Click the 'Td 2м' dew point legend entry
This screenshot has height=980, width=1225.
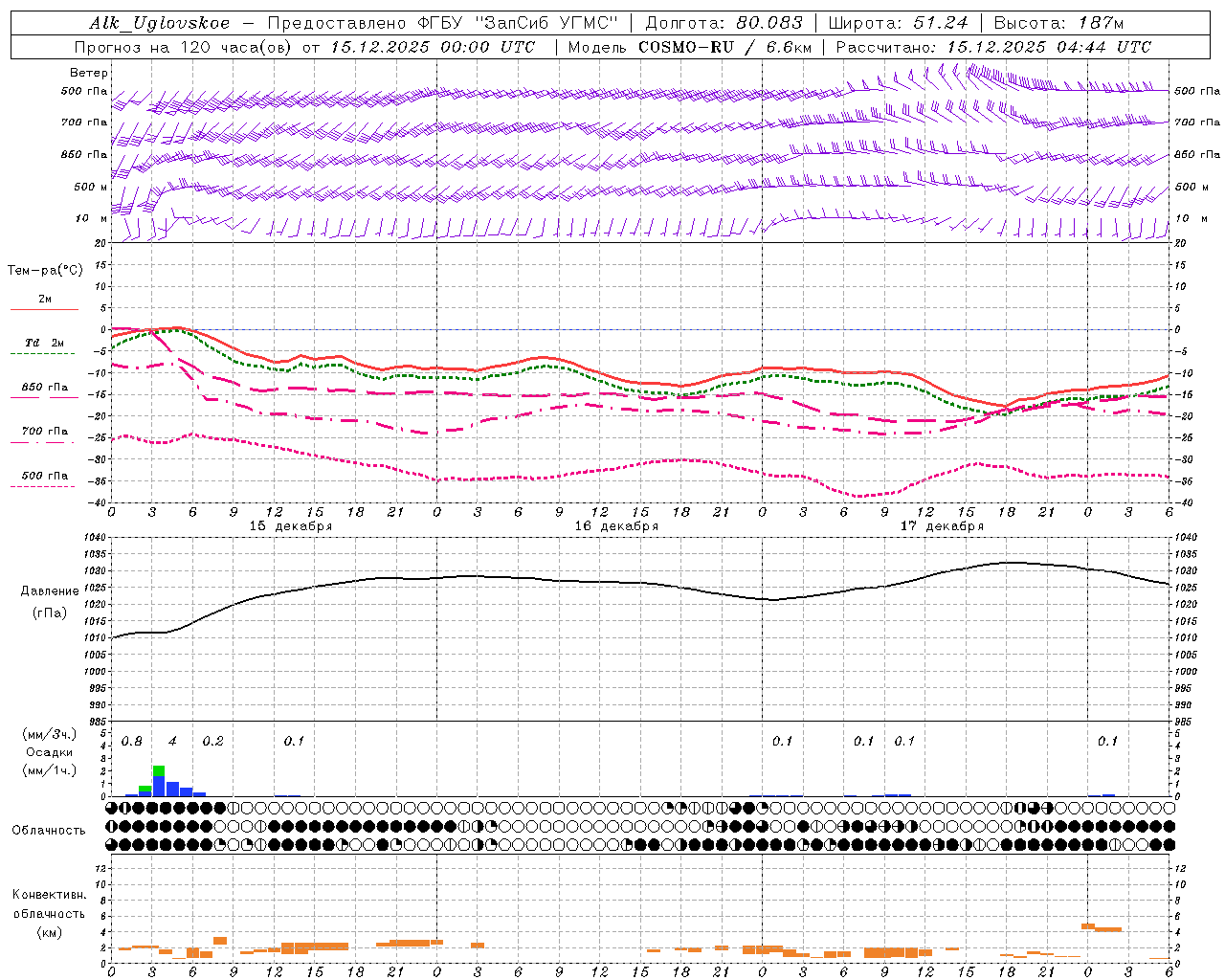(x=45, y=343)
